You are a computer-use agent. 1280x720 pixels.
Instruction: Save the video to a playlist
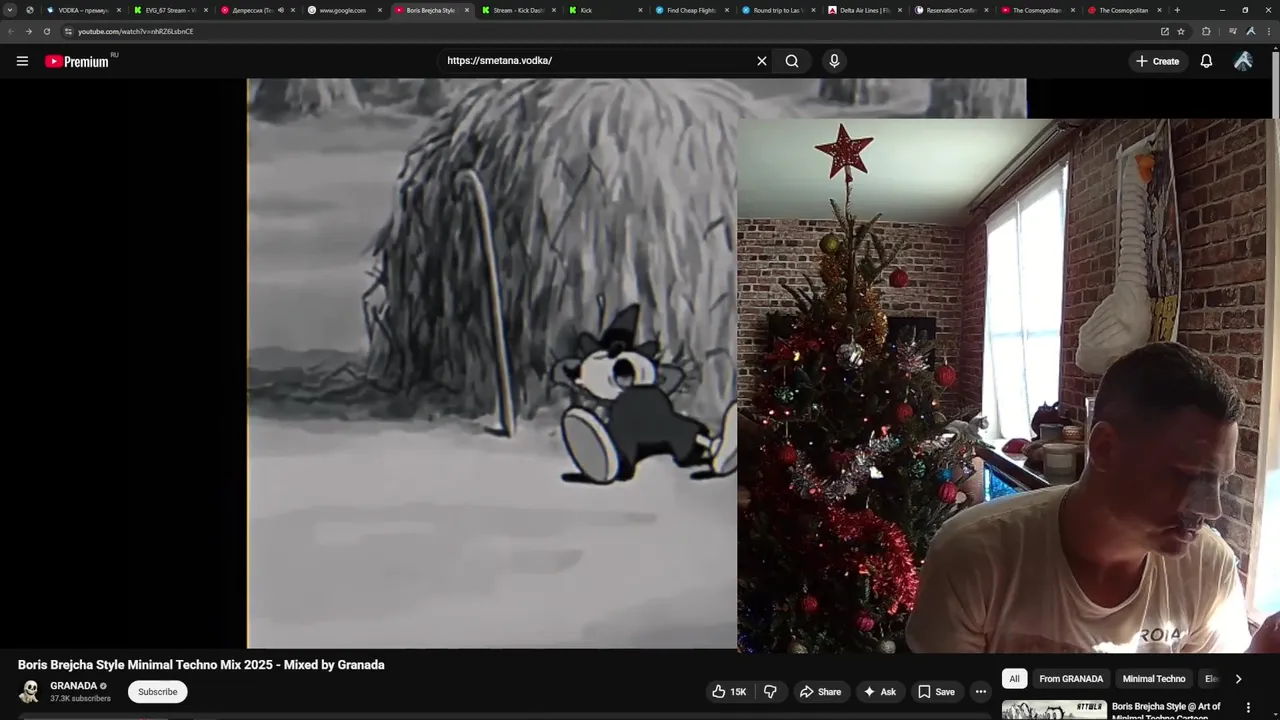(936, 692)
